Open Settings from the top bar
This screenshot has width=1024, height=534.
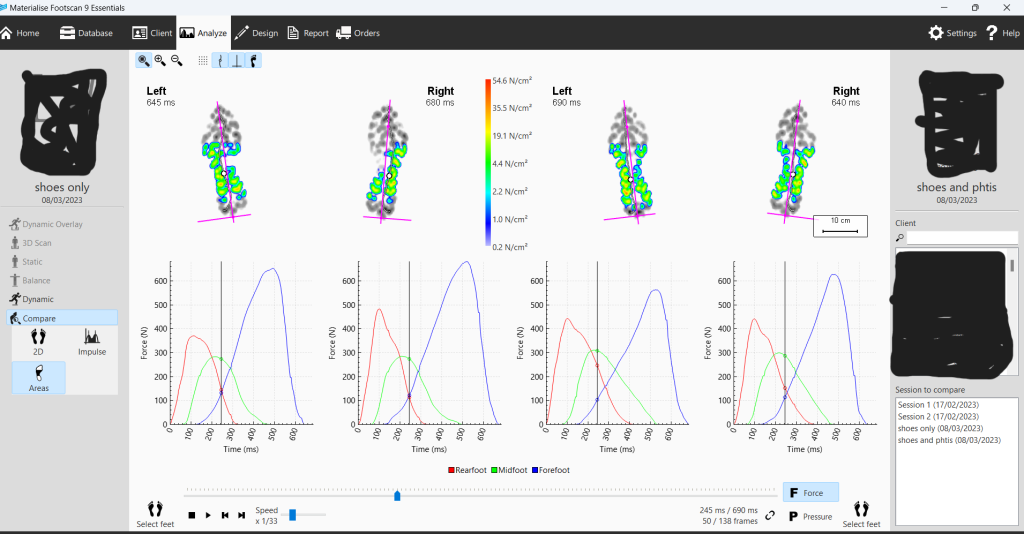click(953, 33)
